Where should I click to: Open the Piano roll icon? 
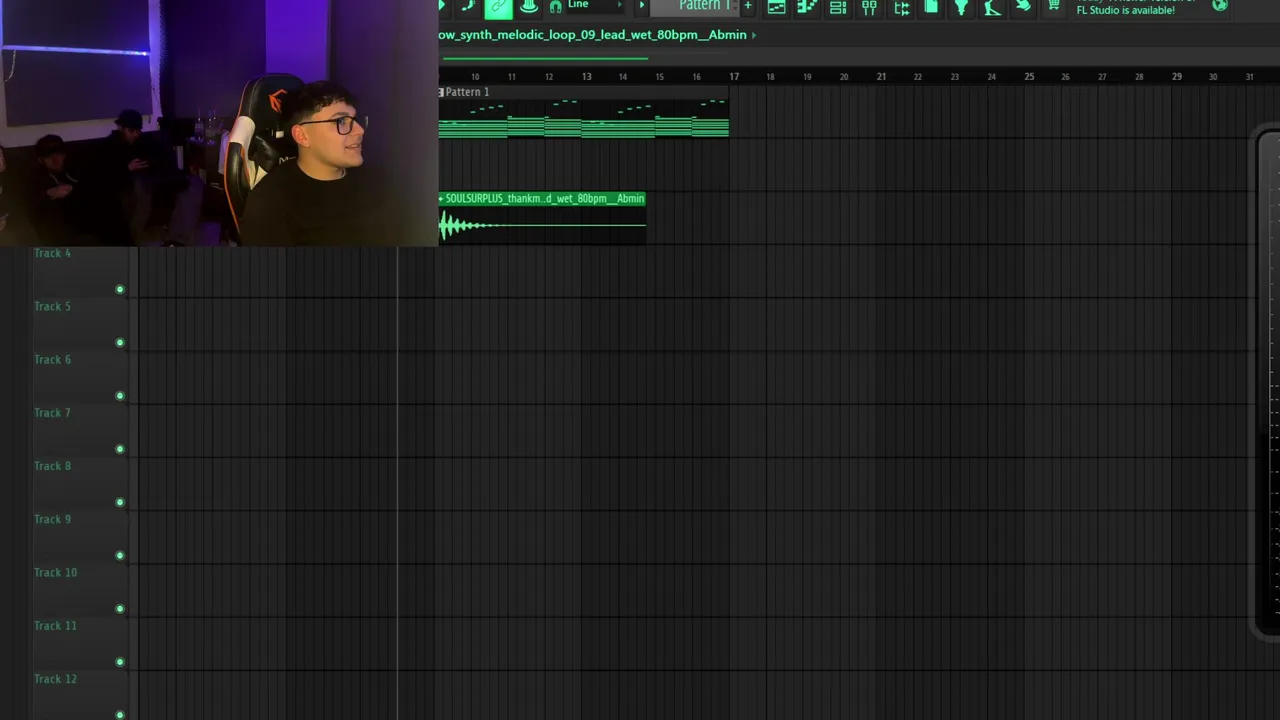(x=807, y=8)
